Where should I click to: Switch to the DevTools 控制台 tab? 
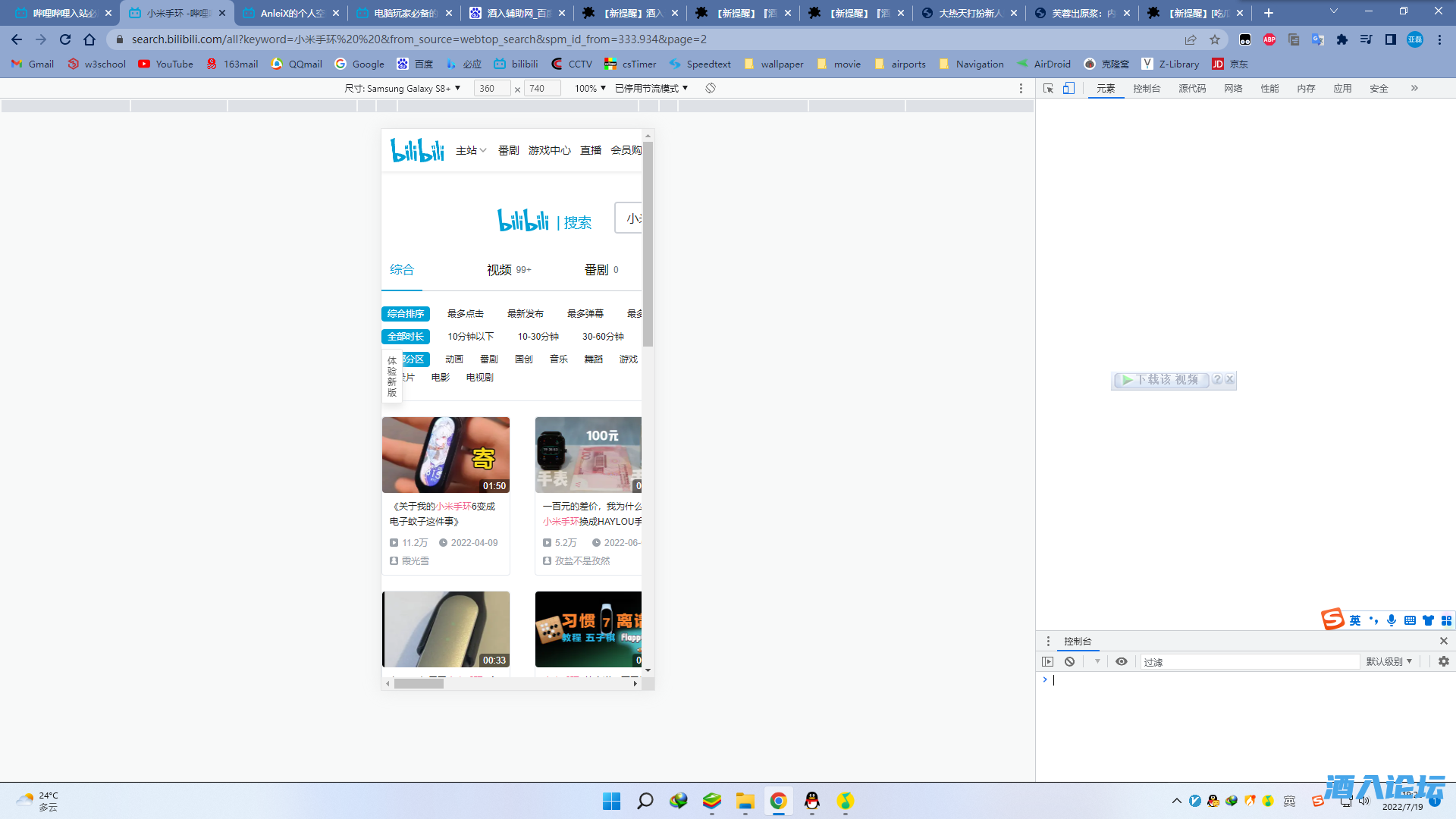tap(1147, 89)
